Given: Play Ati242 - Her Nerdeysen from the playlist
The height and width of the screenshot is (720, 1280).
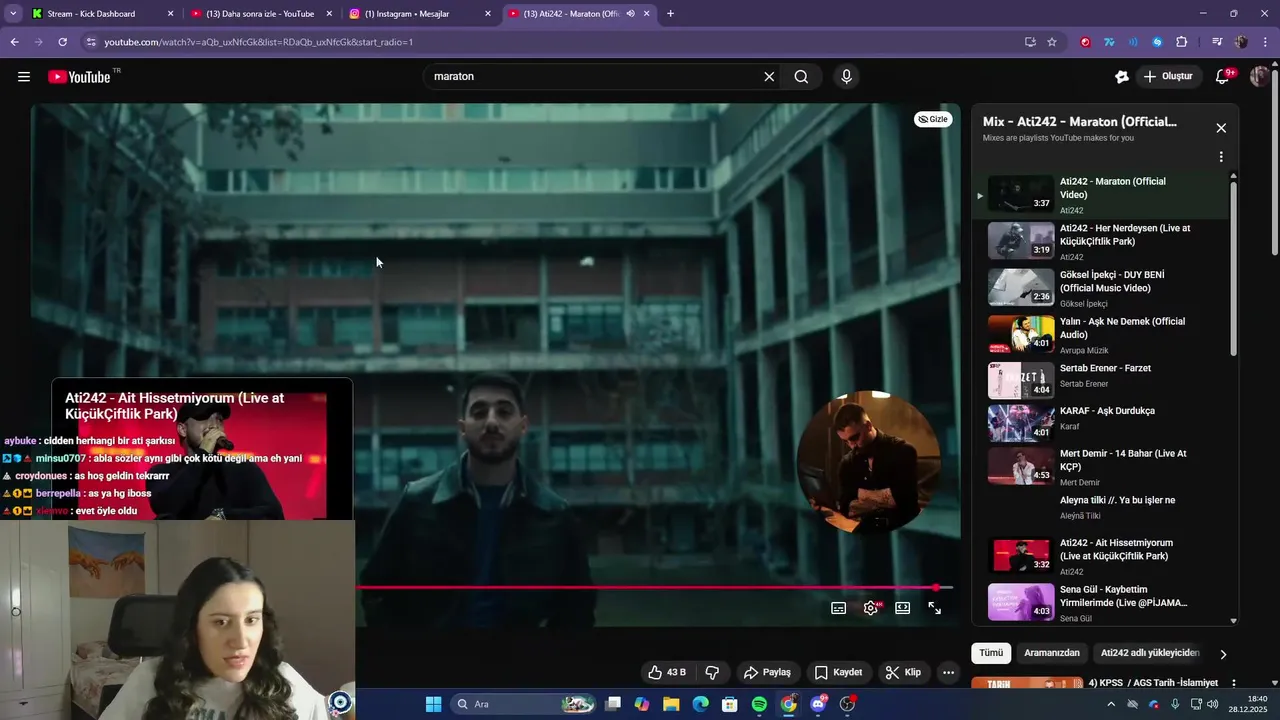Looking at the screenshot, I should tap(1099, 241).
